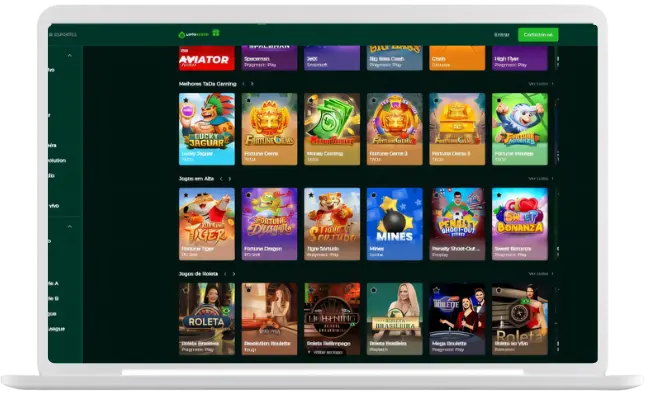
Task: Favorite Mines with its star icon
Action: pyautogui.click(x=374, y=195)
